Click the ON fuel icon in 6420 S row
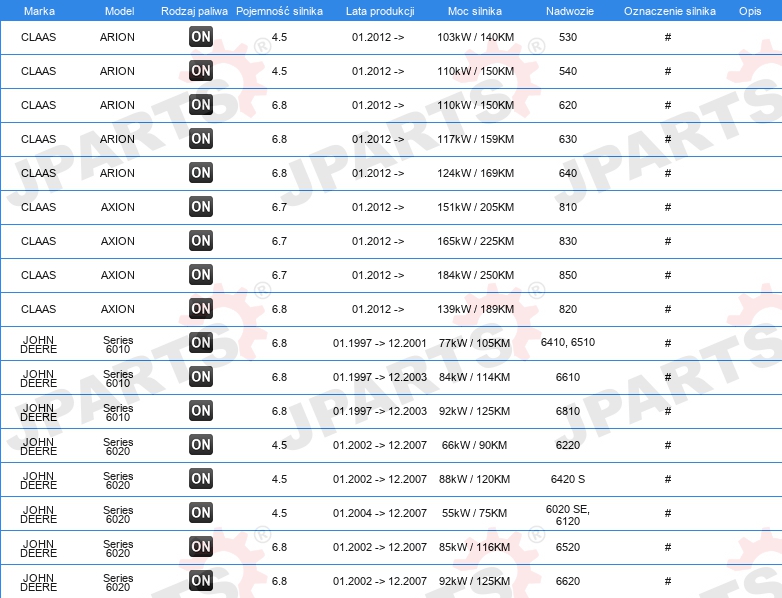The image size is (782, 598). coord(201,478)
